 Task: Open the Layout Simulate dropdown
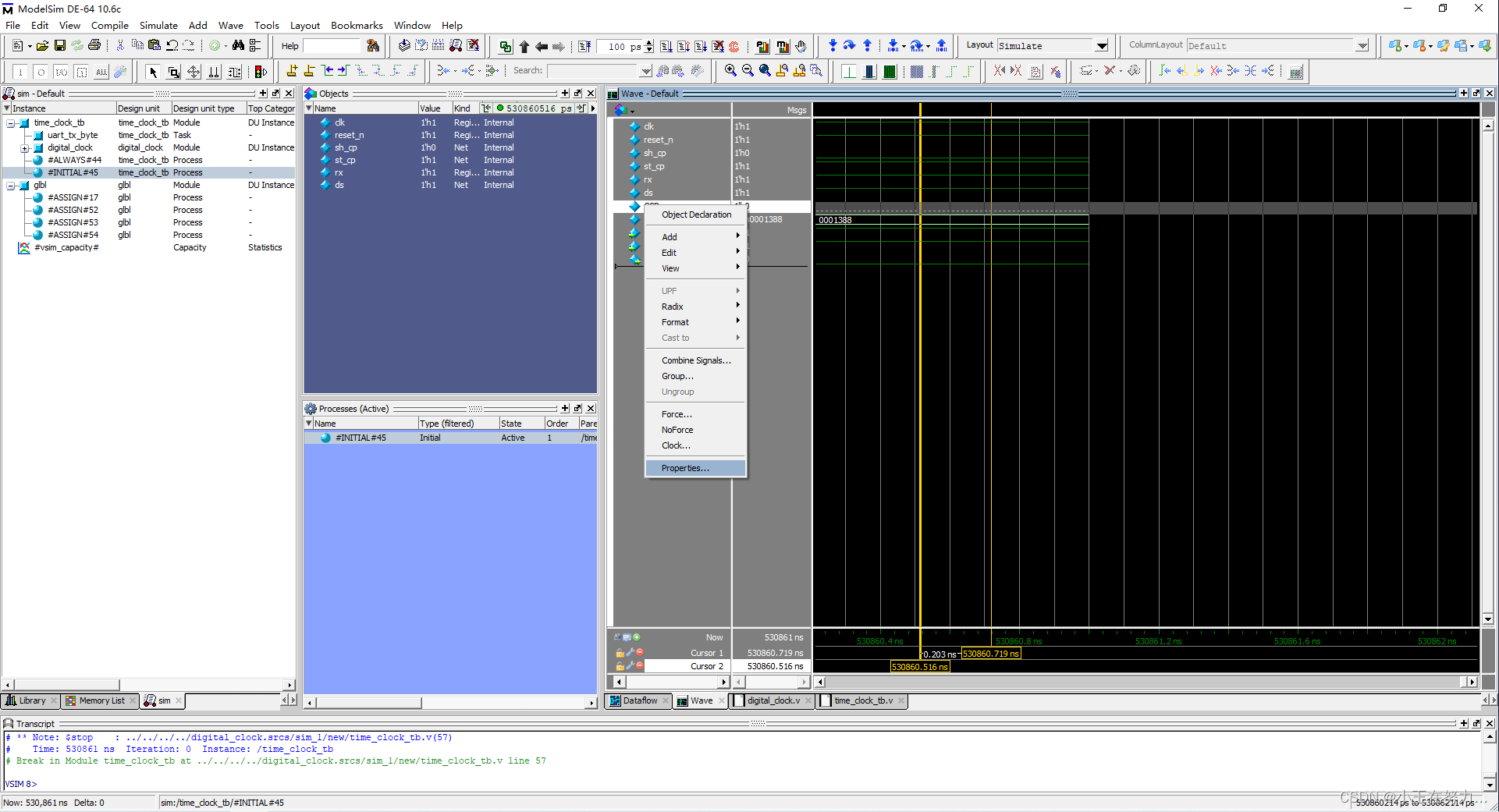point(1101,46)
